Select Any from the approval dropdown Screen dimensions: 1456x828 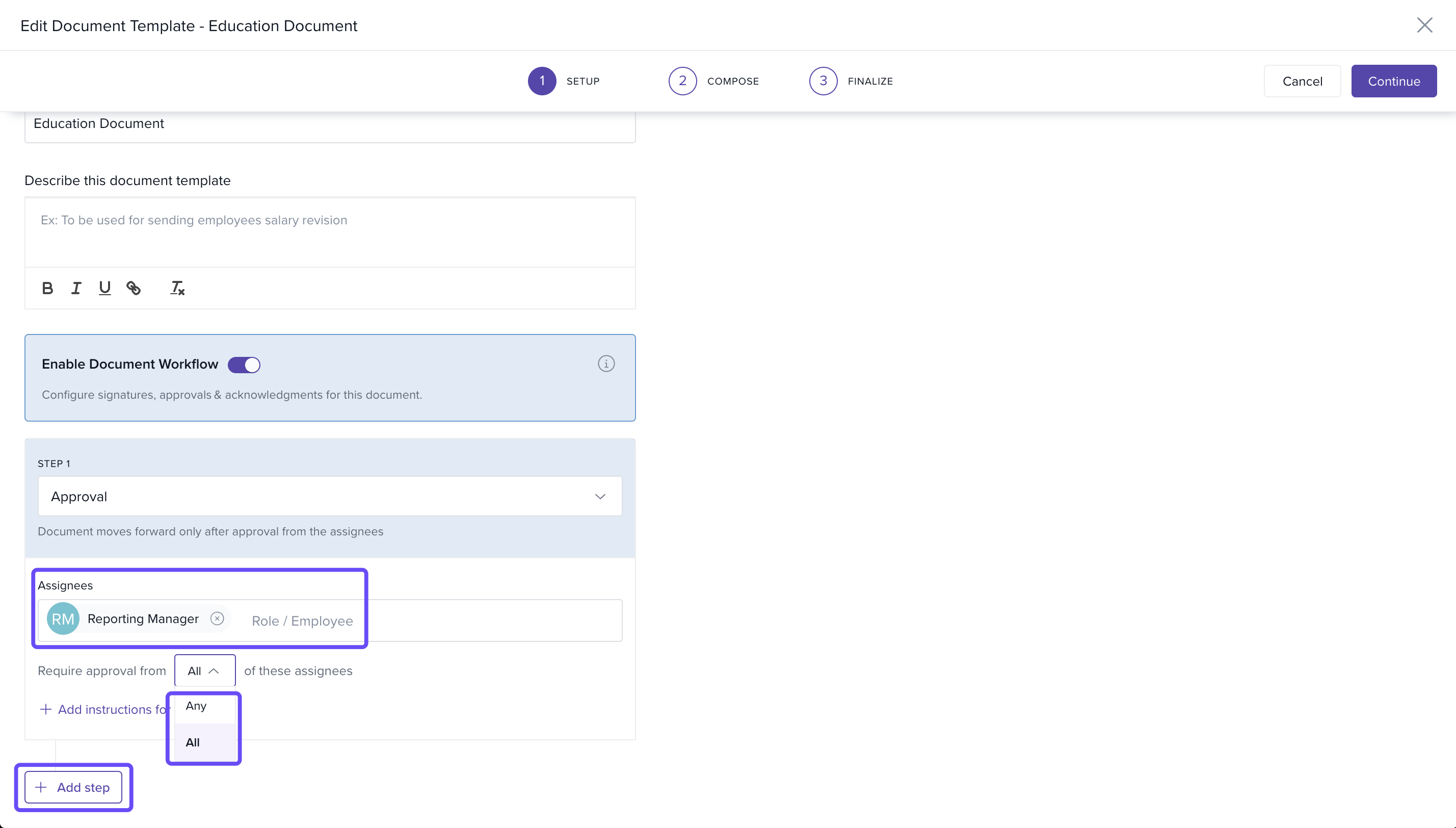point(197,706)
